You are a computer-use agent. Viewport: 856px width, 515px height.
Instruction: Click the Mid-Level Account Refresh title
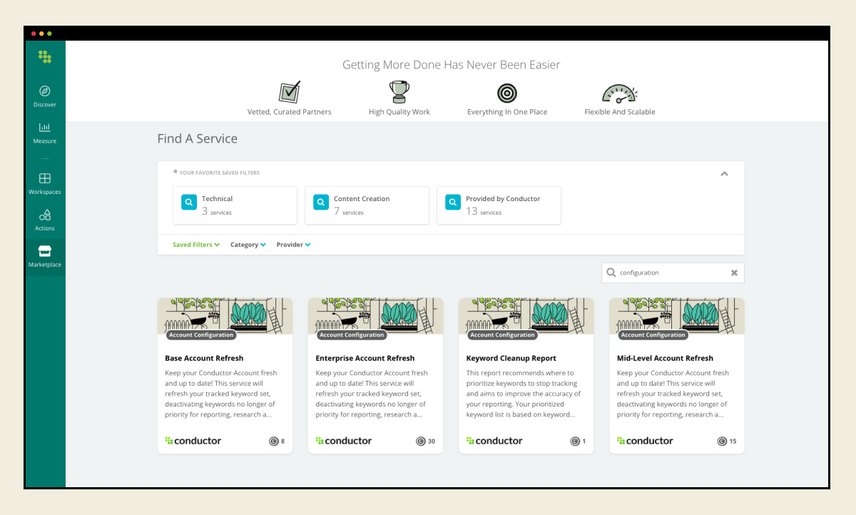pyautogui.click(x=665, y=358)
